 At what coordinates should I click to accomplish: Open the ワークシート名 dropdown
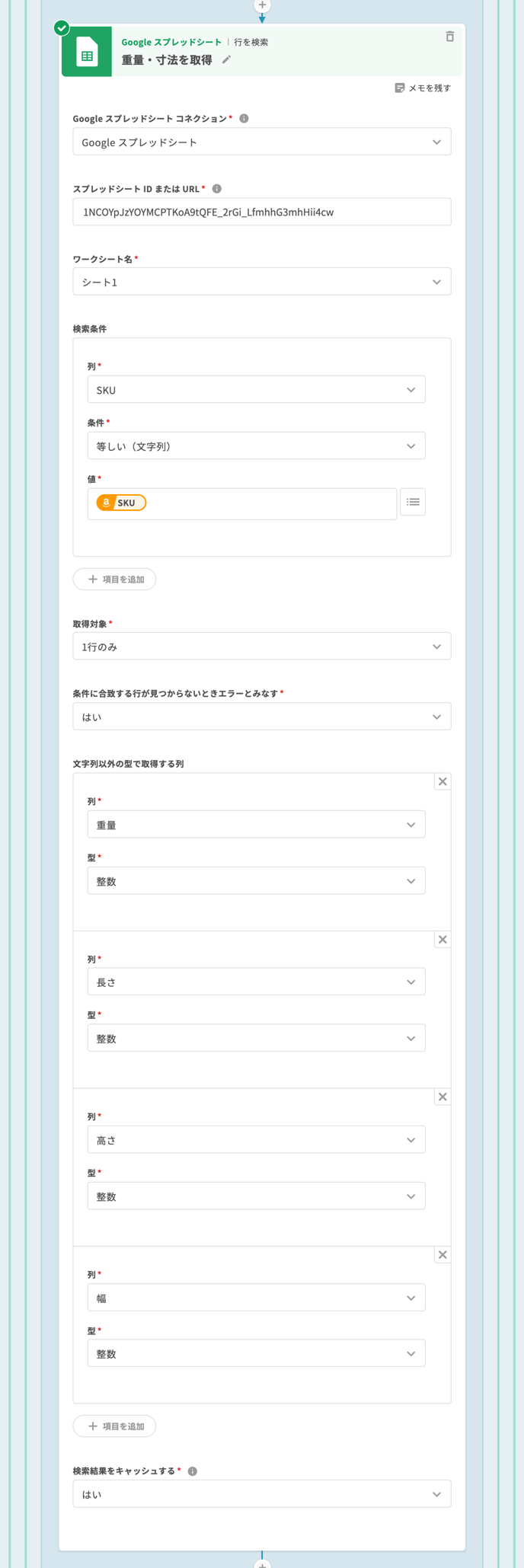(x=261, y=283)
